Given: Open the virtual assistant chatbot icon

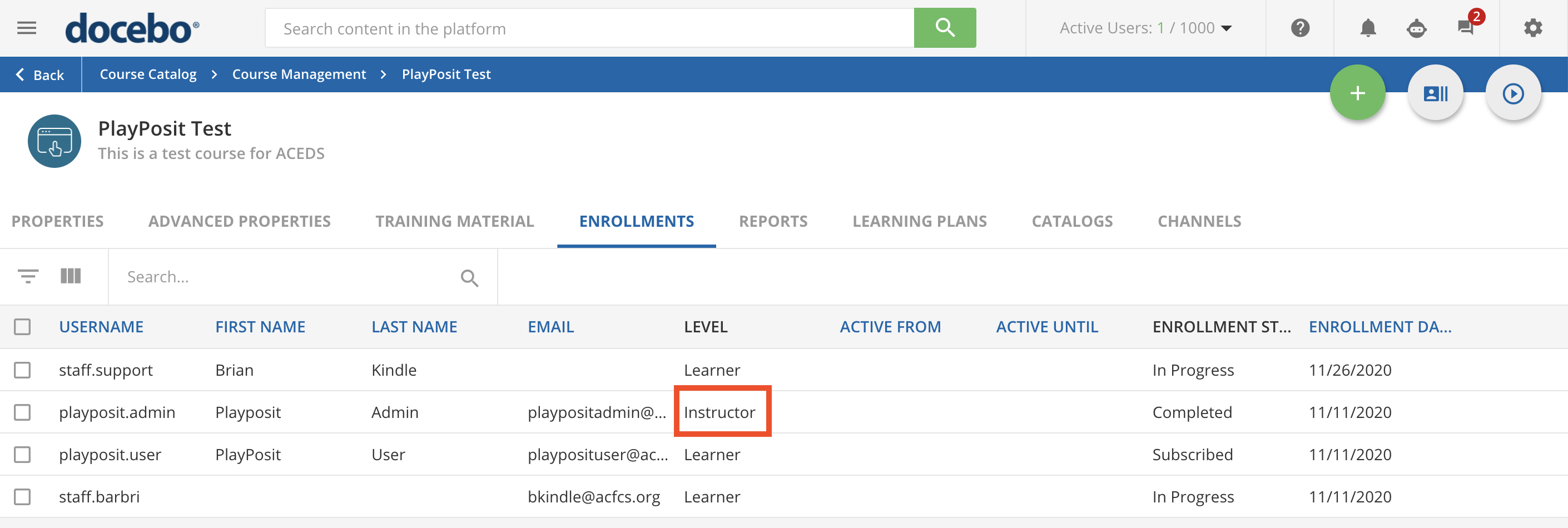Looking at the screenshot, I should (1417, 28).
